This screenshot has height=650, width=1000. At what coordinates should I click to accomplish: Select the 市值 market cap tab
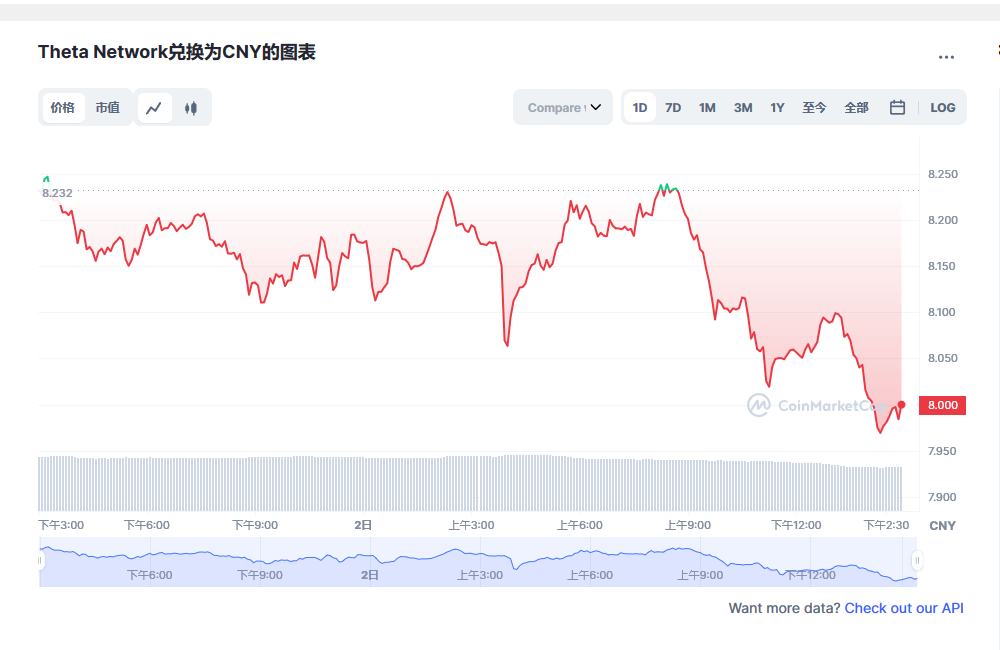coord(108,107)
